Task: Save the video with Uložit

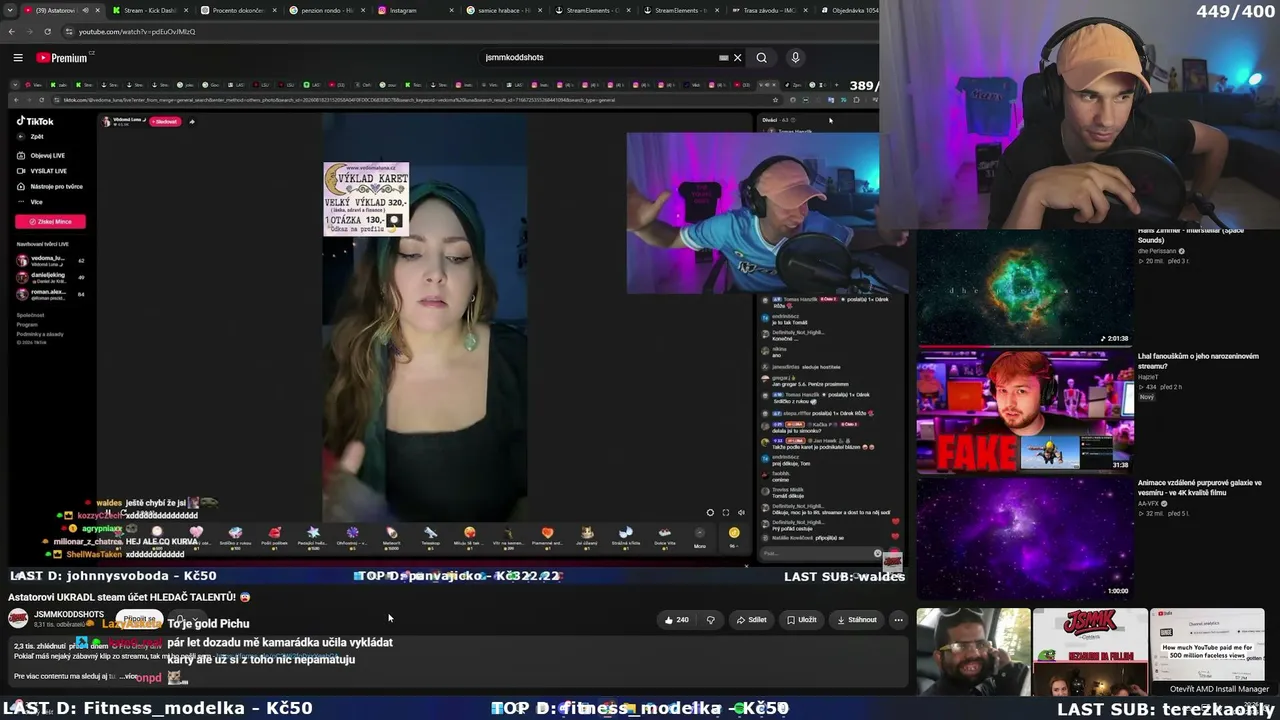Action: [801, 620]
